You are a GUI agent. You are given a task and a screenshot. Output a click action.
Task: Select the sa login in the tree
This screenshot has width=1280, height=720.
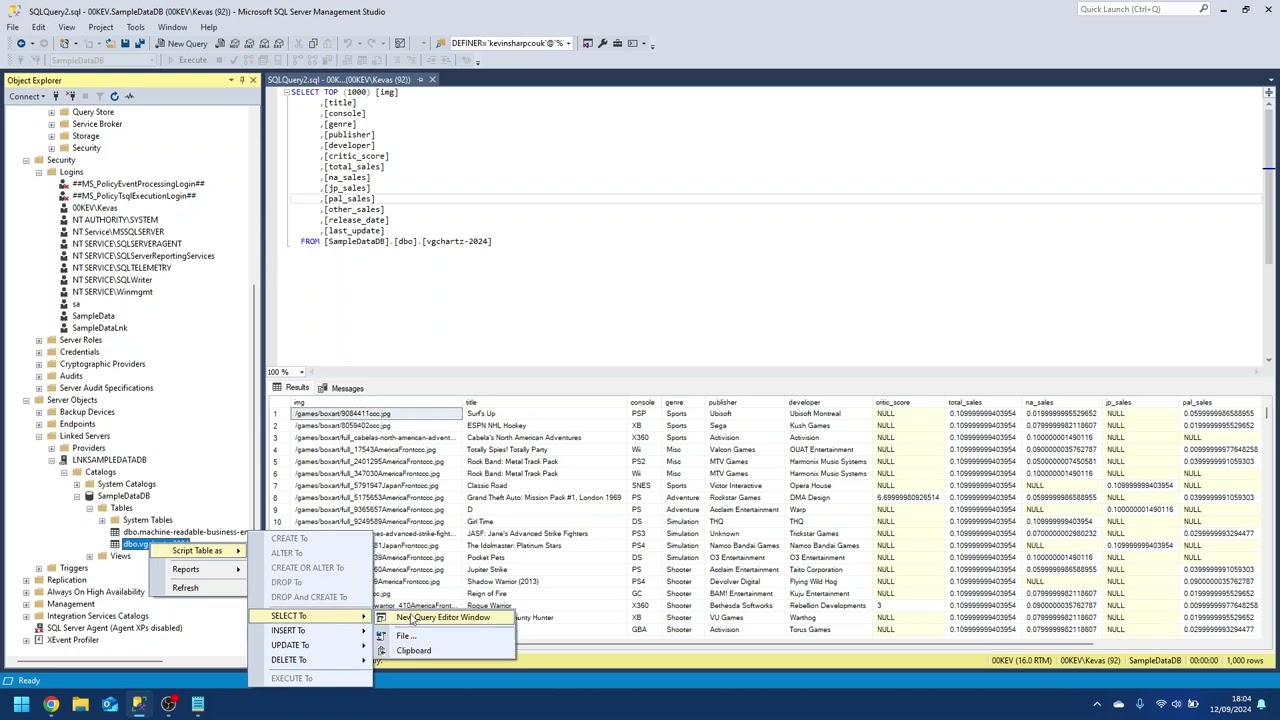tap(76, 304)
